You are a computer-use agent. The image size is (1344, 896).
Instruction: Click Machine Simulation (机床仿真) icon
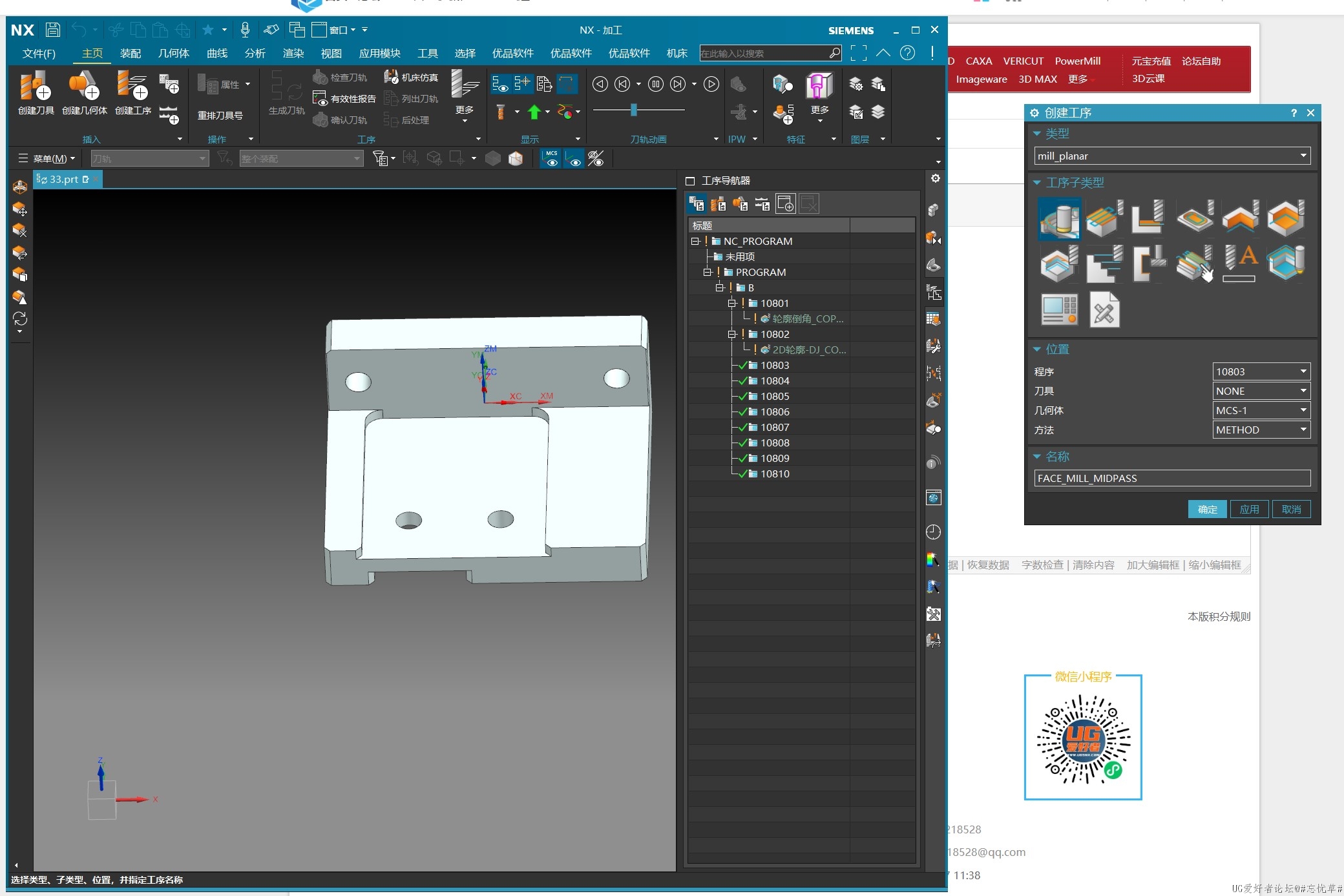[411, 78]
